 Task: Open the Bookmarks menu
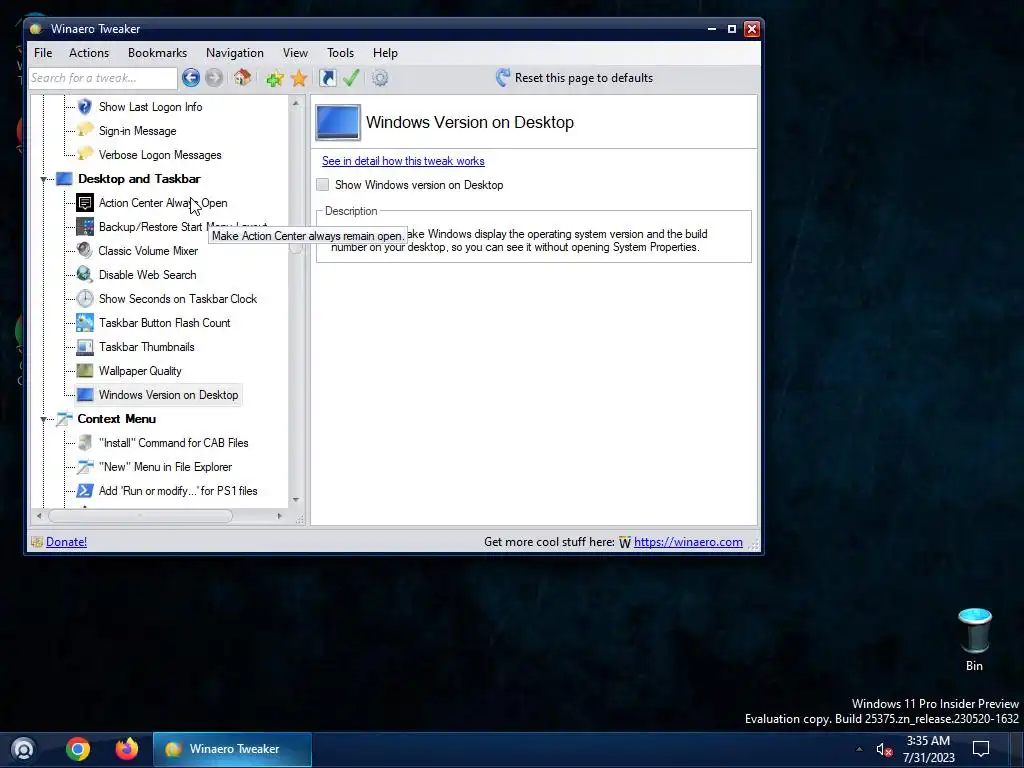click(157, 53)
